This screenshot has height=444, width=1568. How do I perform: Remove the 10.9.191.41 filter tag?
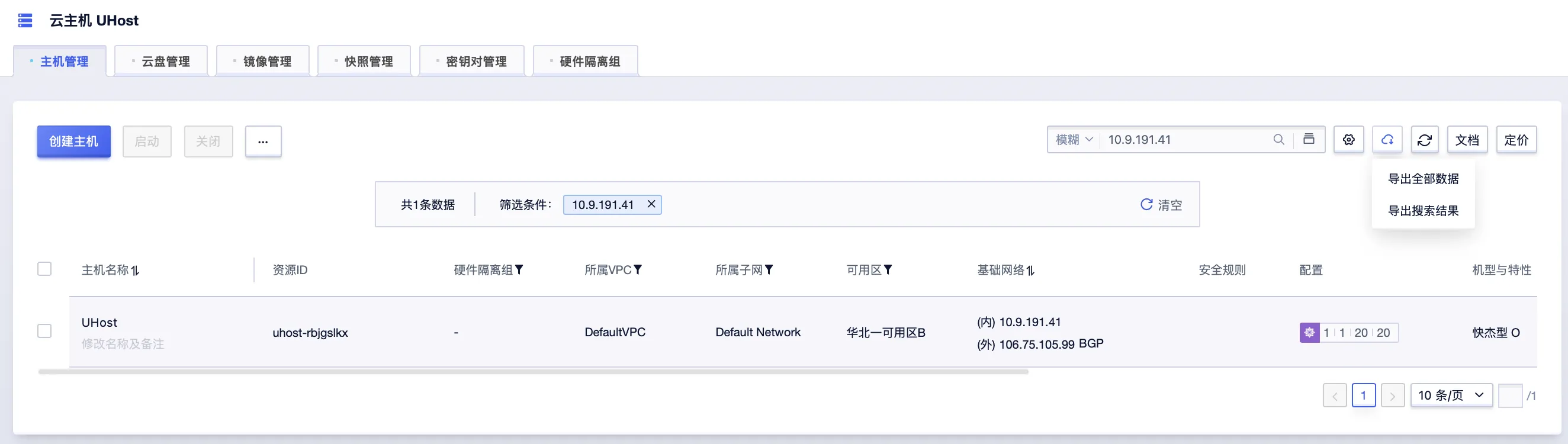coord(651,204)
